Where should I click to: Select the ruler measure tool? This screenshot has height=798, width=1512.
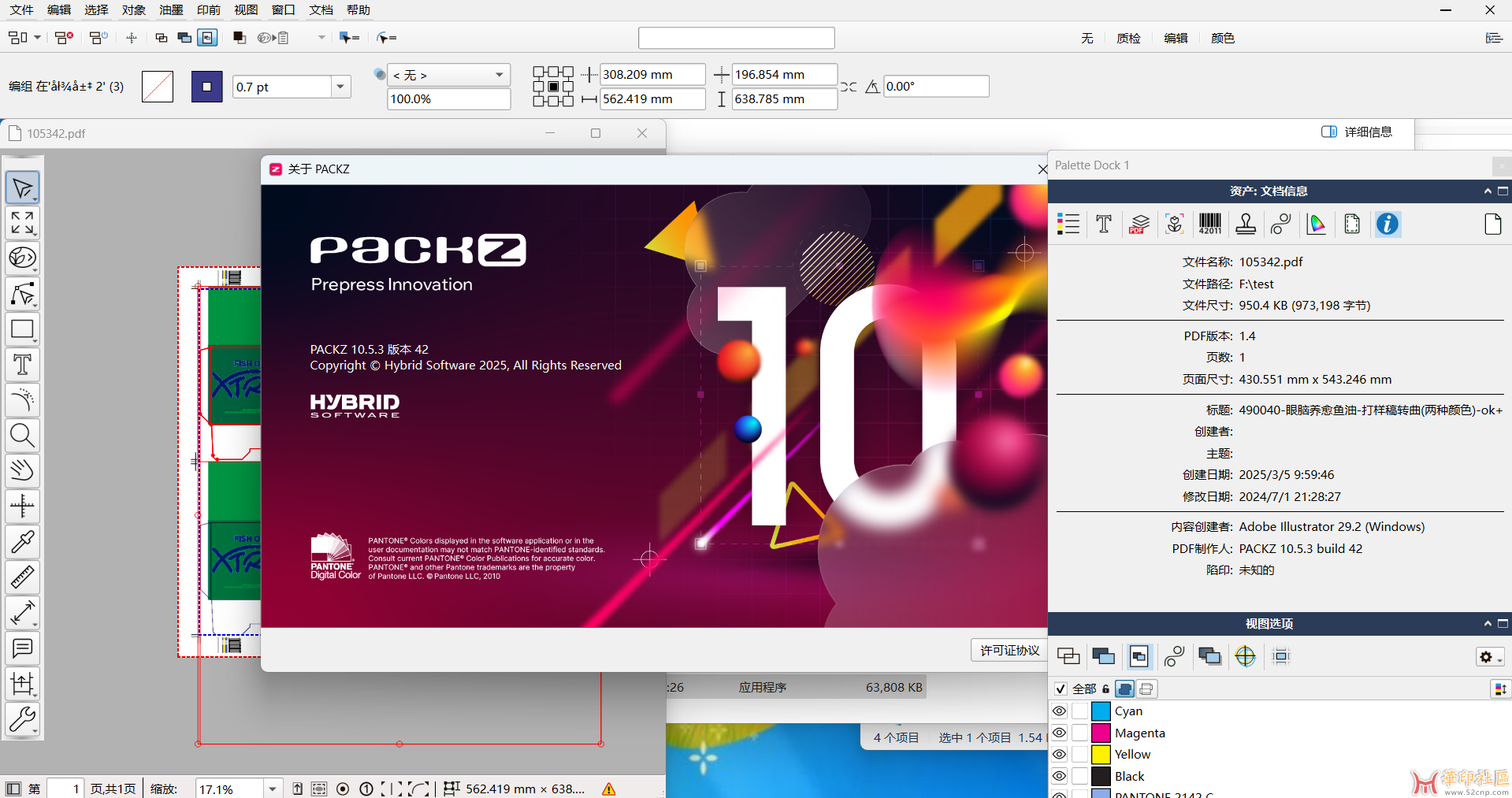(22, 577)
